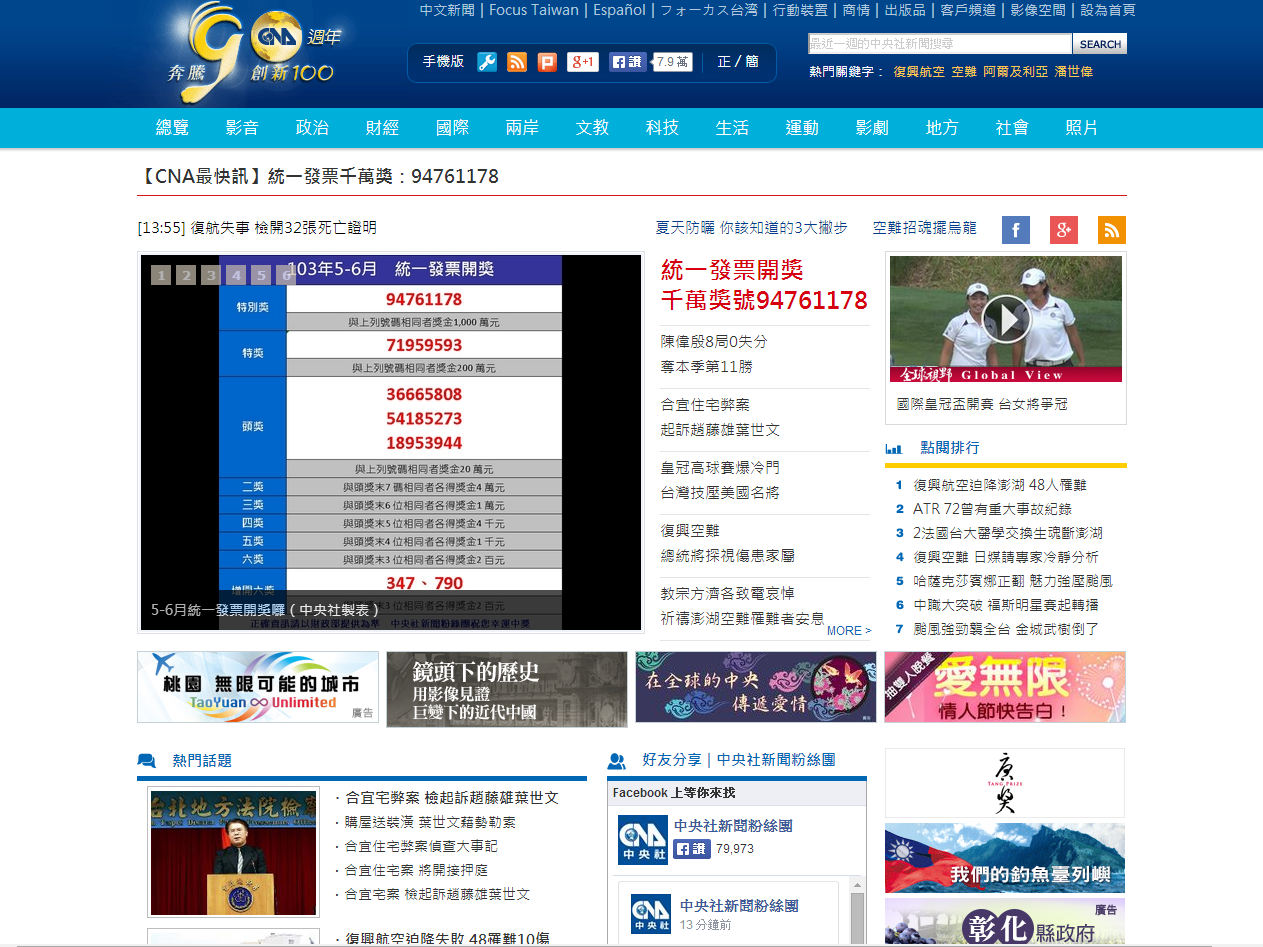
Task: Open the 國際 navigation tab
Action: 452,128
